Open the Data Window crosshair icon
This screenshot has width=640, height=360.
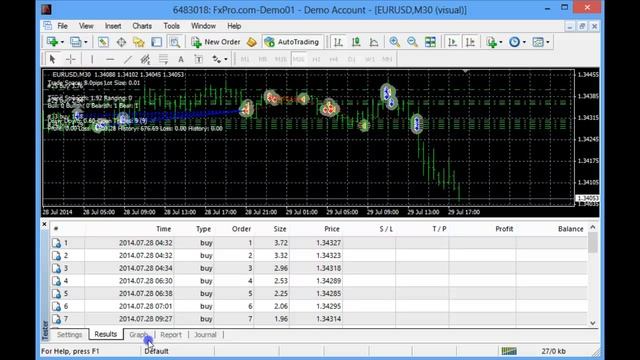coord(121,42)
